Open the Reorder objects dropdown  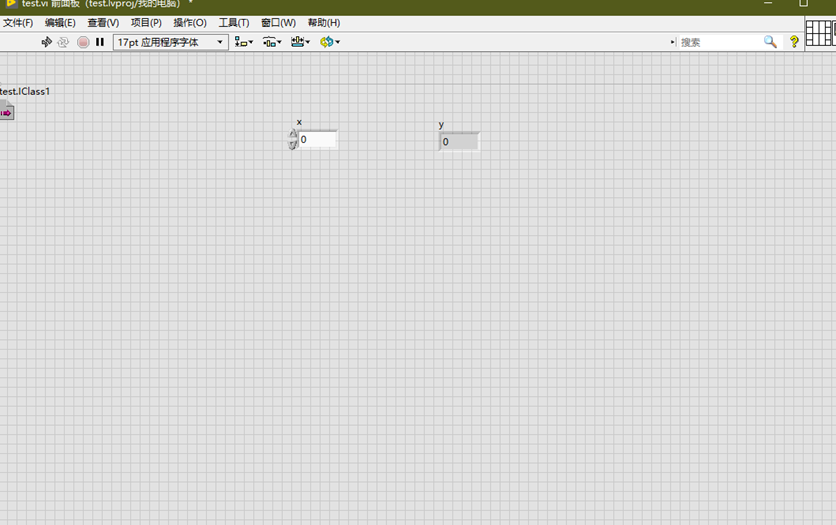tap(329, 42)
